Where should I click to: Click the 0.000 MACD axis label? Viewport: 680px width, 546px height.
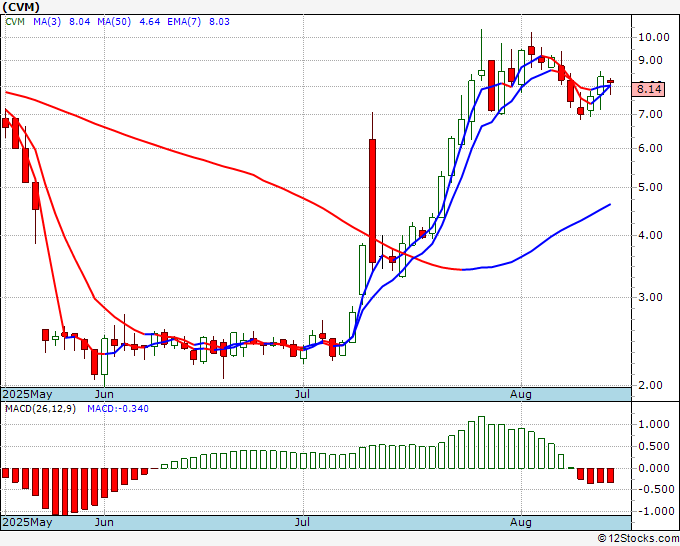(654, 468)
